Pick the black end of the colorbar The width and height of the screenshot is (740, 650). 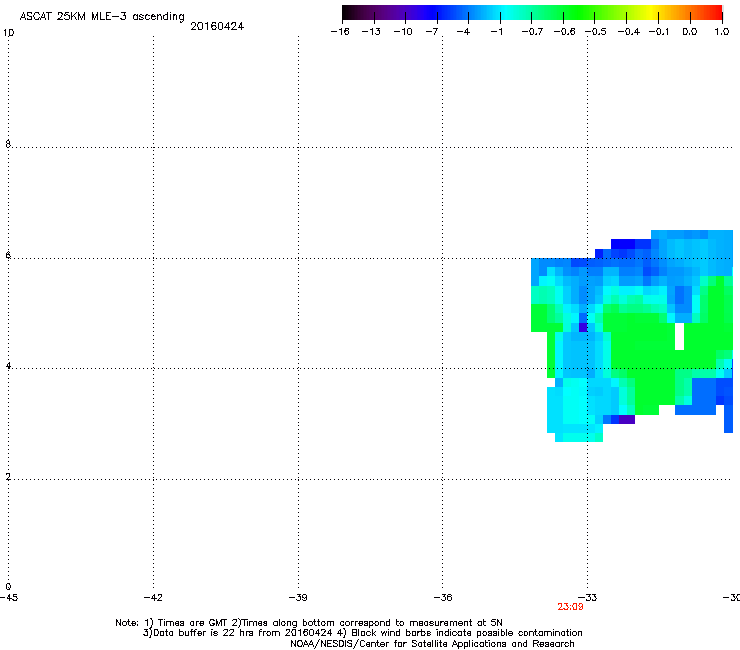pyautogui.click(x=348, y=12)
